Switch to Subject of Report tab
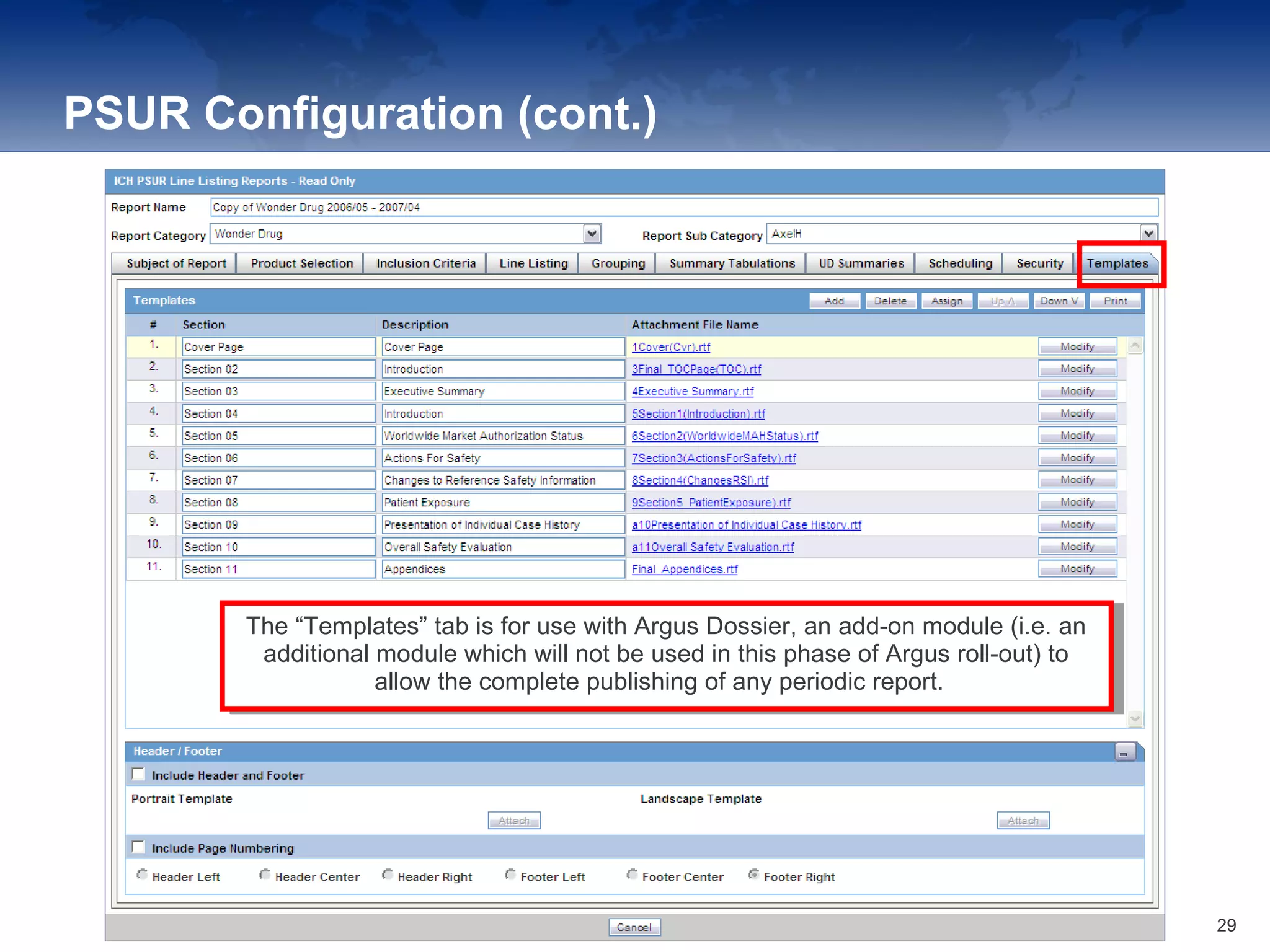 [x=176, y=263]
